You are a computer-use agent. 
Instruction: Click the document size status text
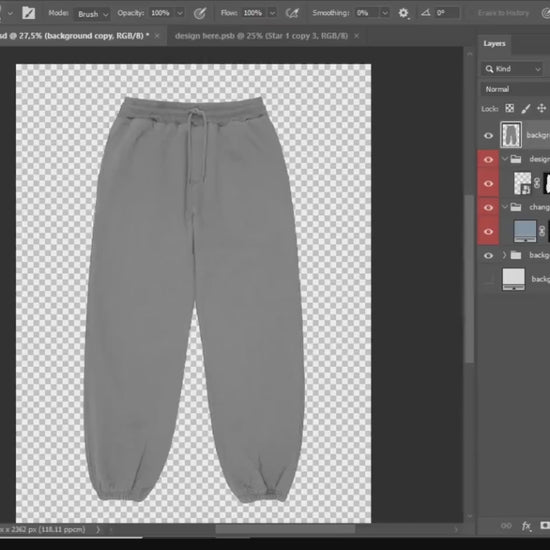point(43,529)
